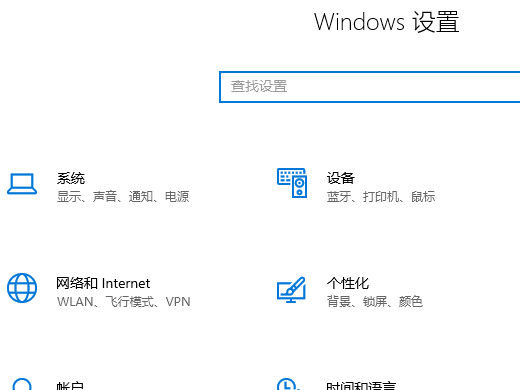Click the 蓝牙、打印机、鼠标 description
This screenshot has height=390, width=520.
click(x=381, y=197)
